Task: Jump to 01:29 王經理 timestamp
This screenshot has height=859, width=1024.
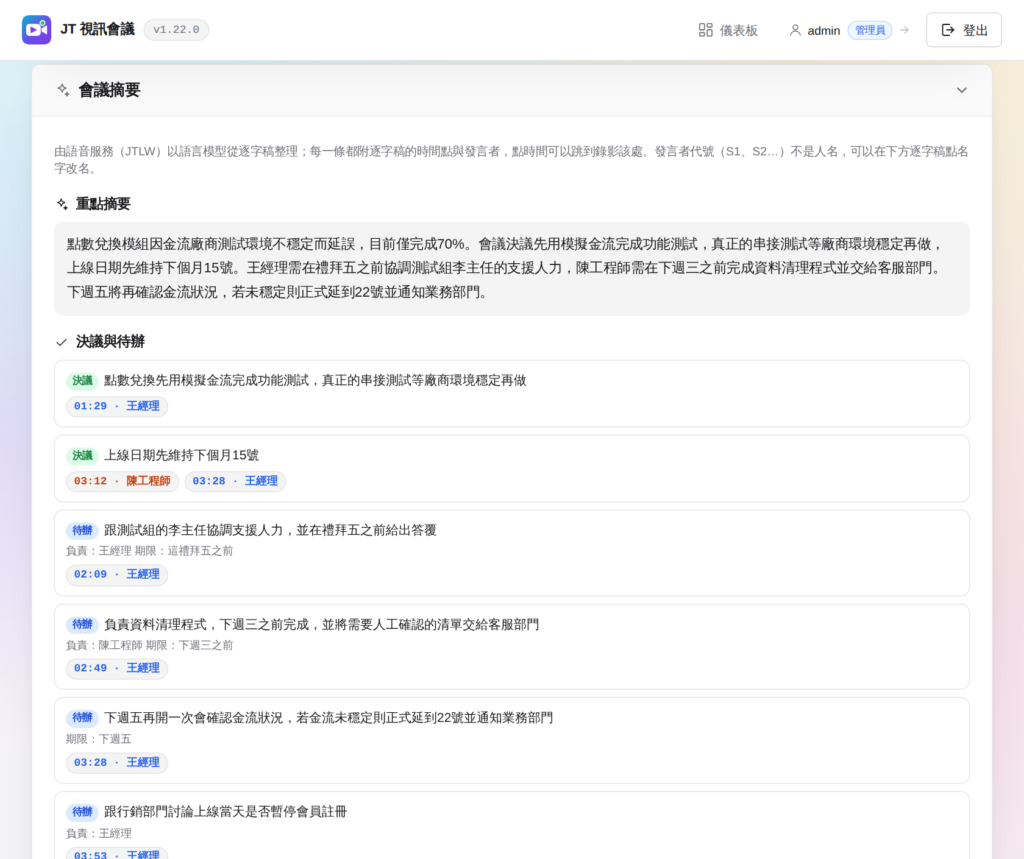Action: tap(117, 406)
